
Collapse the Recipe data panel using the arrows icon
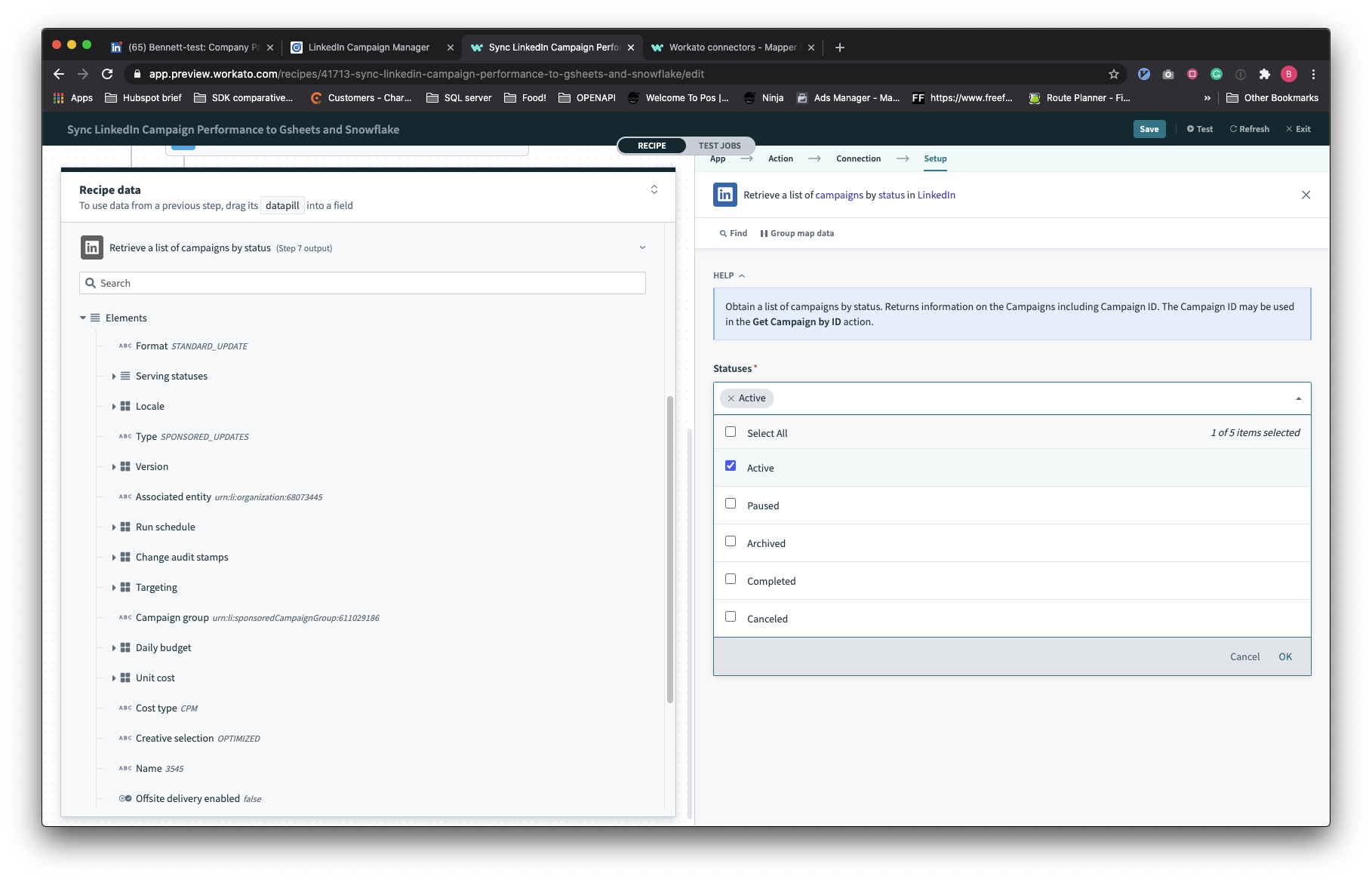654,189
